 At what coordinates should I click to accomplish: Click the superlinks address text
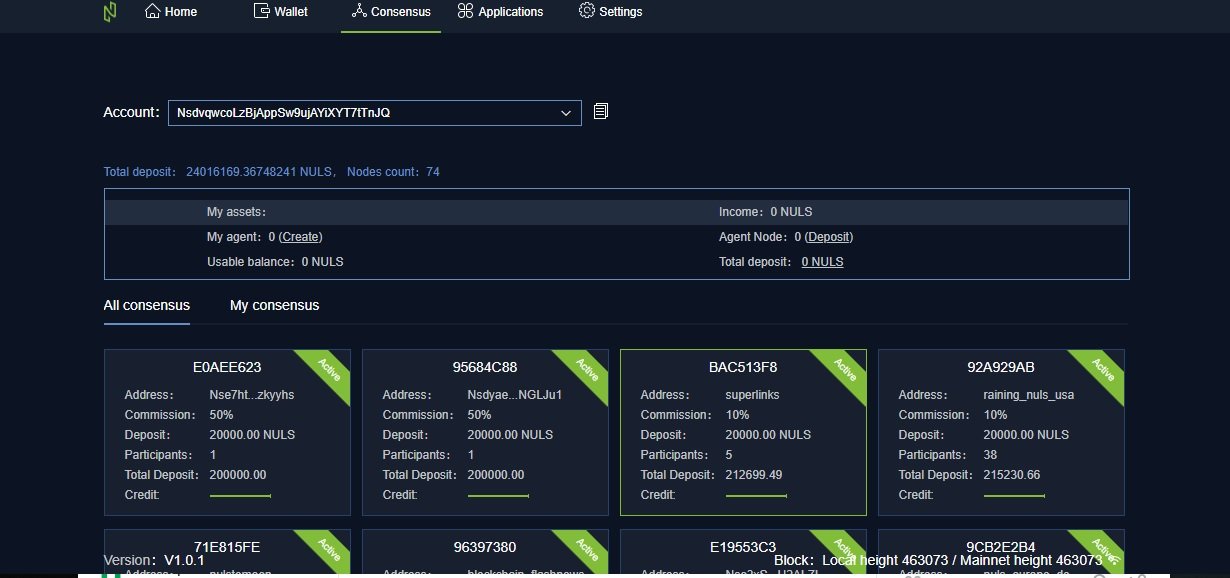752,395
